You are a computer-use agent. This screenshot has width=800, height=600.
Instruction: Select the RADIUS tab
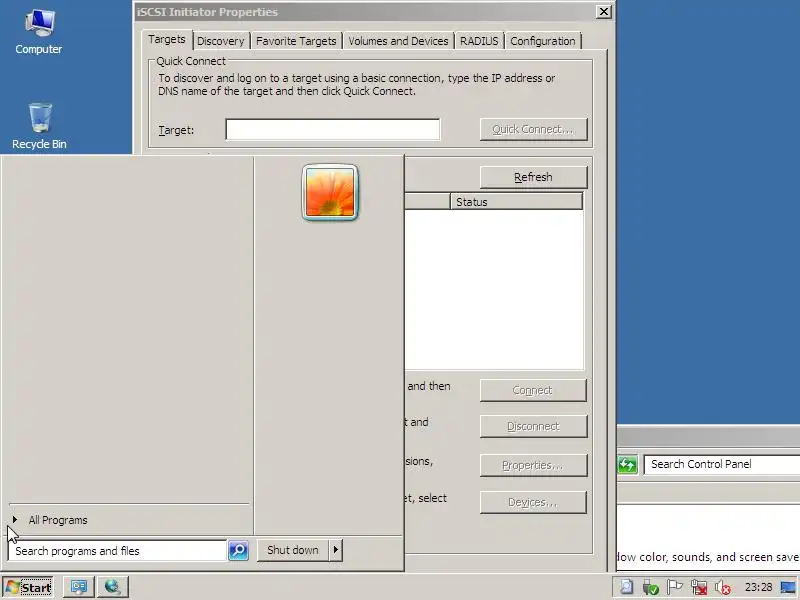[479, 41]
